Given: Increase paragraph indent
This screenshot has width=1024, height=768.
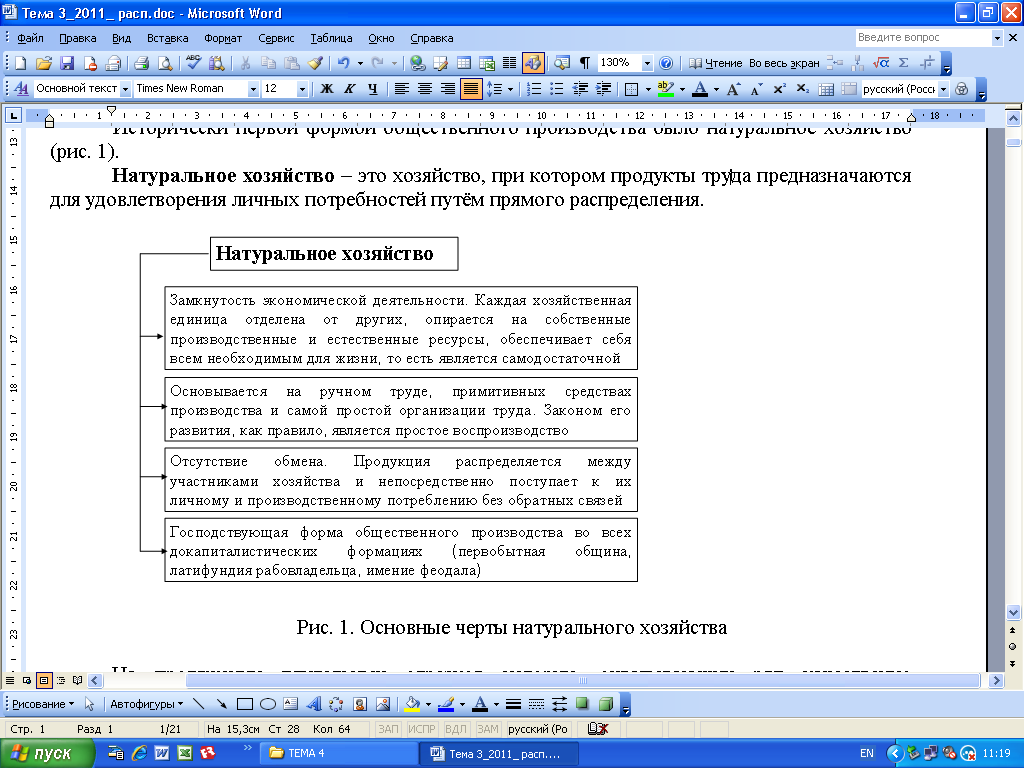Looking at the screenshot, I should [x=603, y=89].
